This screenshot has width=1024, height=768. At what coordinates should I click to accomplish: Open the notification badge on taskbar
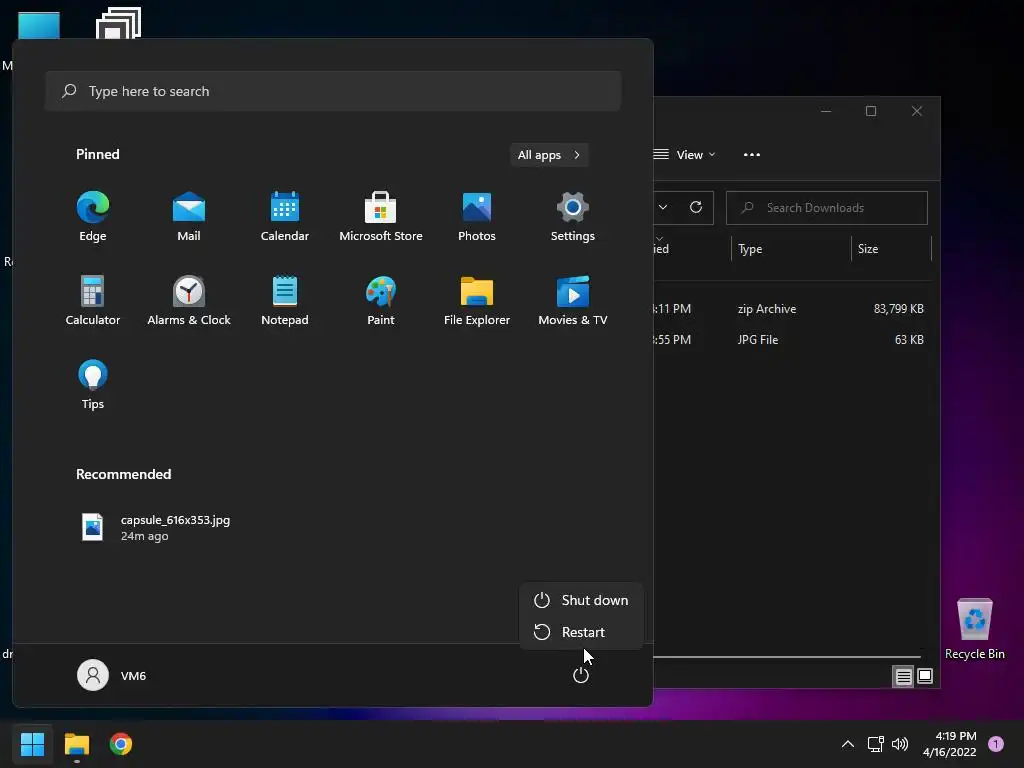click(996, 744)
